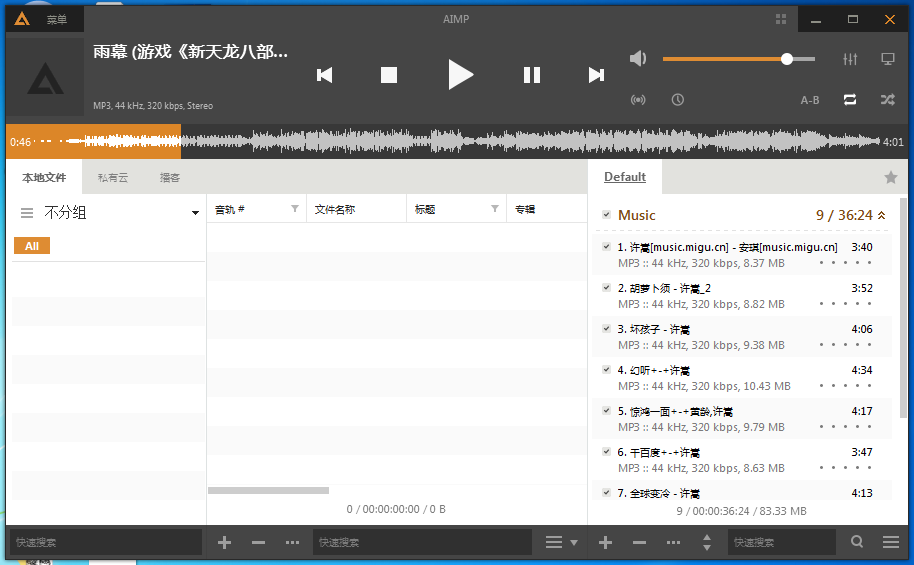Select the All filter button
Image resolution: width=914 pixels, height=565 pixels.
pyautogui.click(x=32, y=246)
